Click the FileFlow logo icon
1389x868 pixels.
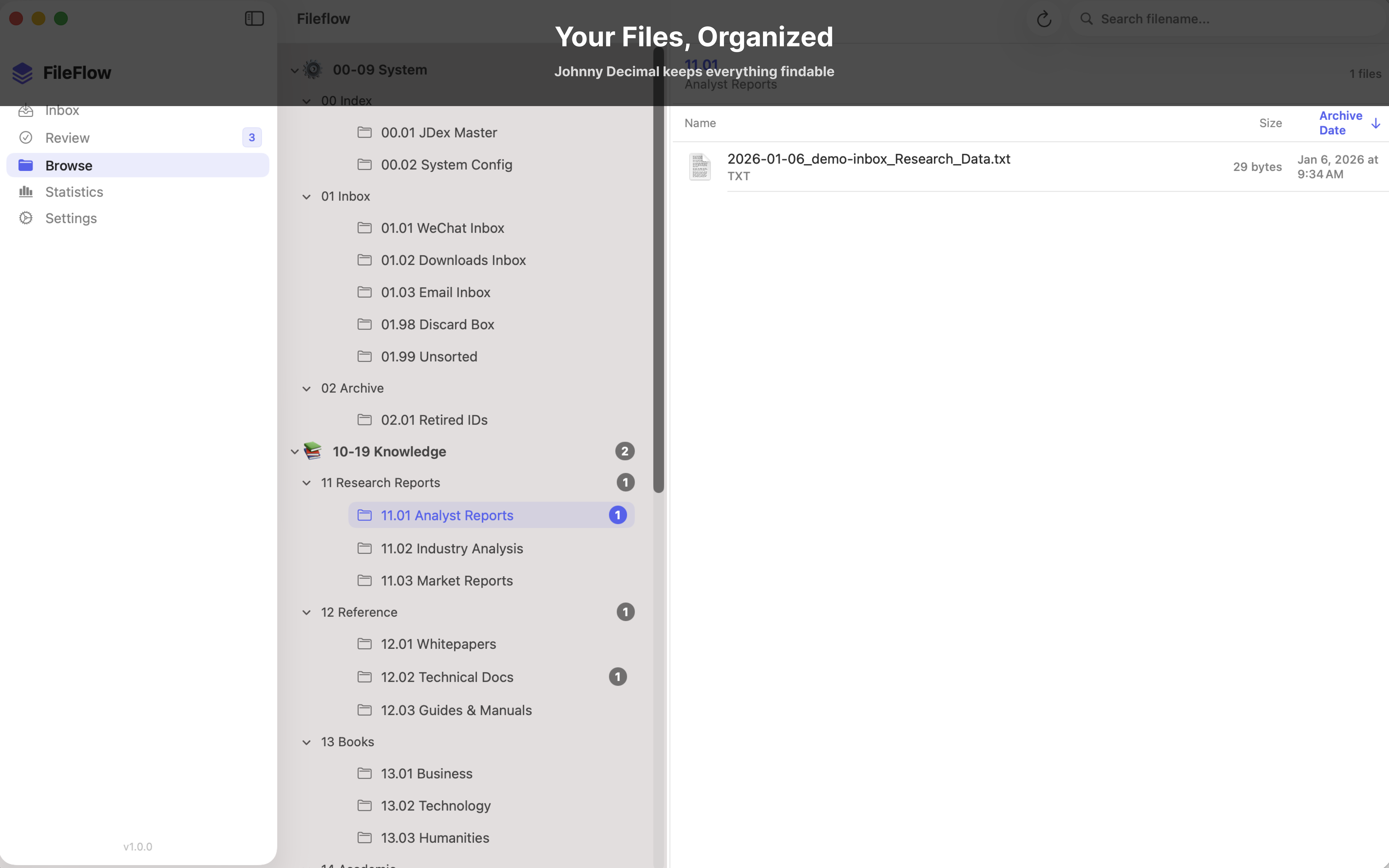tap(22, 72)
